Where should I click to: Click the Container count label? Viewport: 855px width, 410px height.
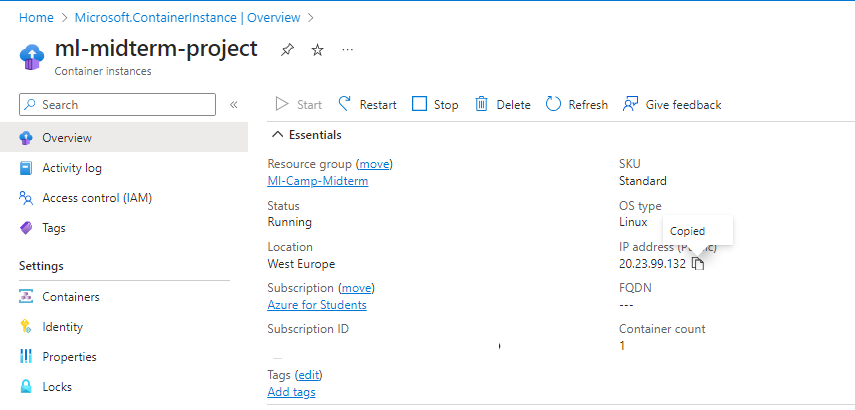coord(662,329)
